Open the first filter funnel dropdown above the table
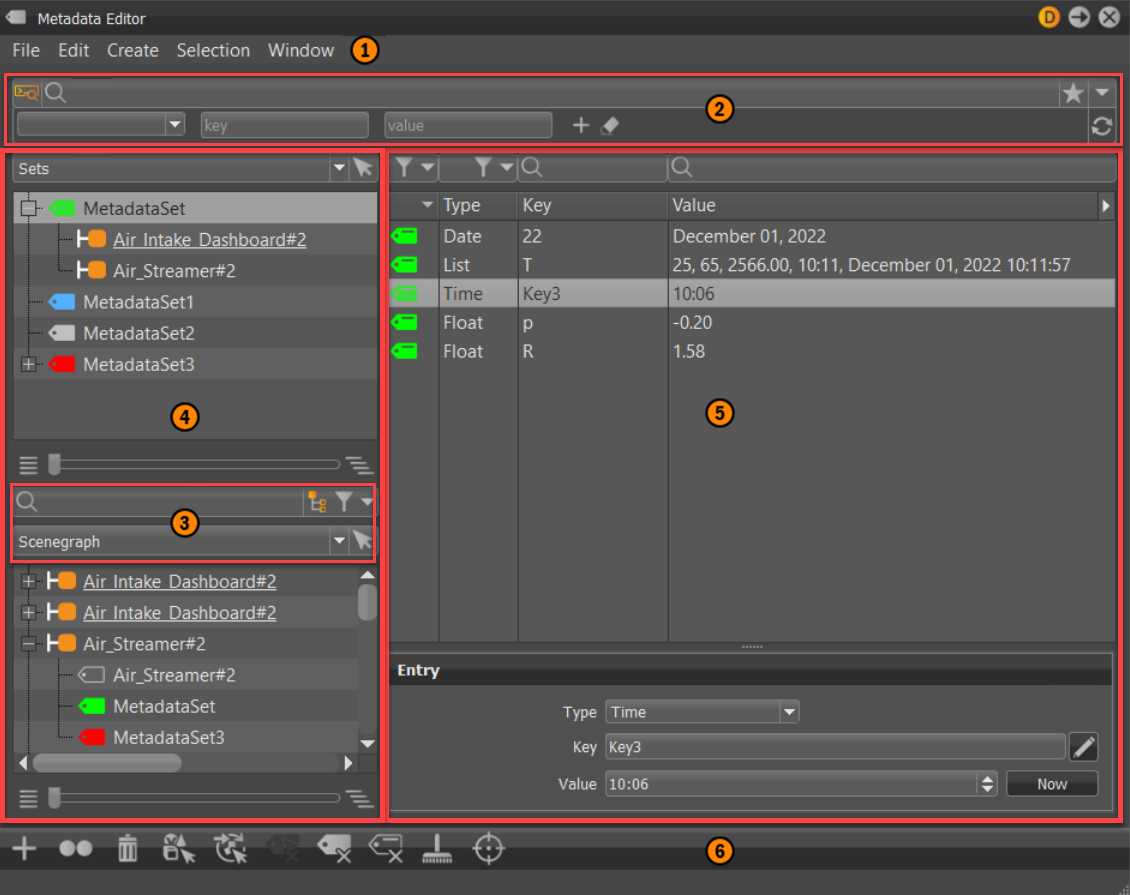The image size is (1130, 895). [x=415, y=168]
